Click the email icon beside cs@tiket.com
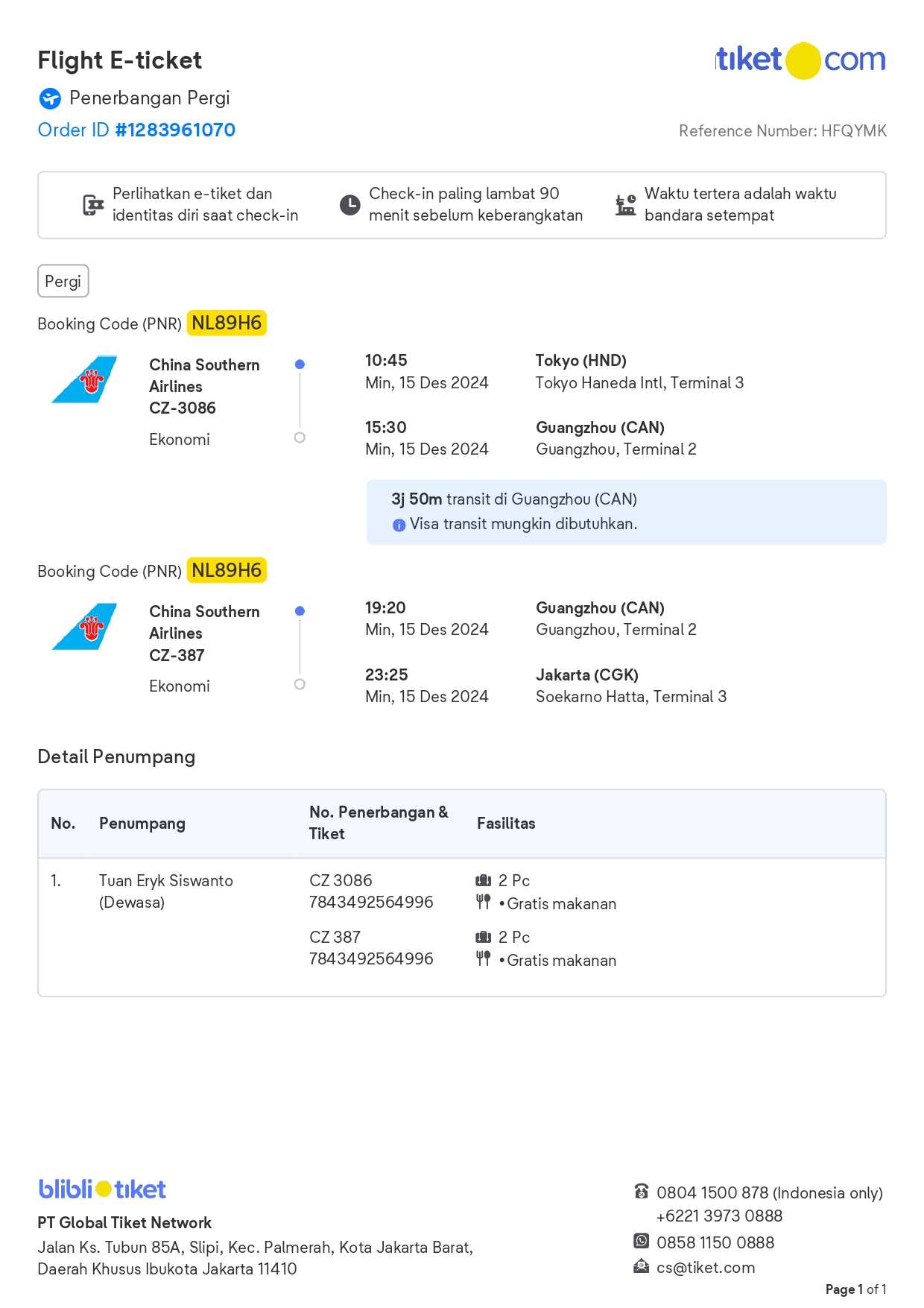 (641, 1266)
